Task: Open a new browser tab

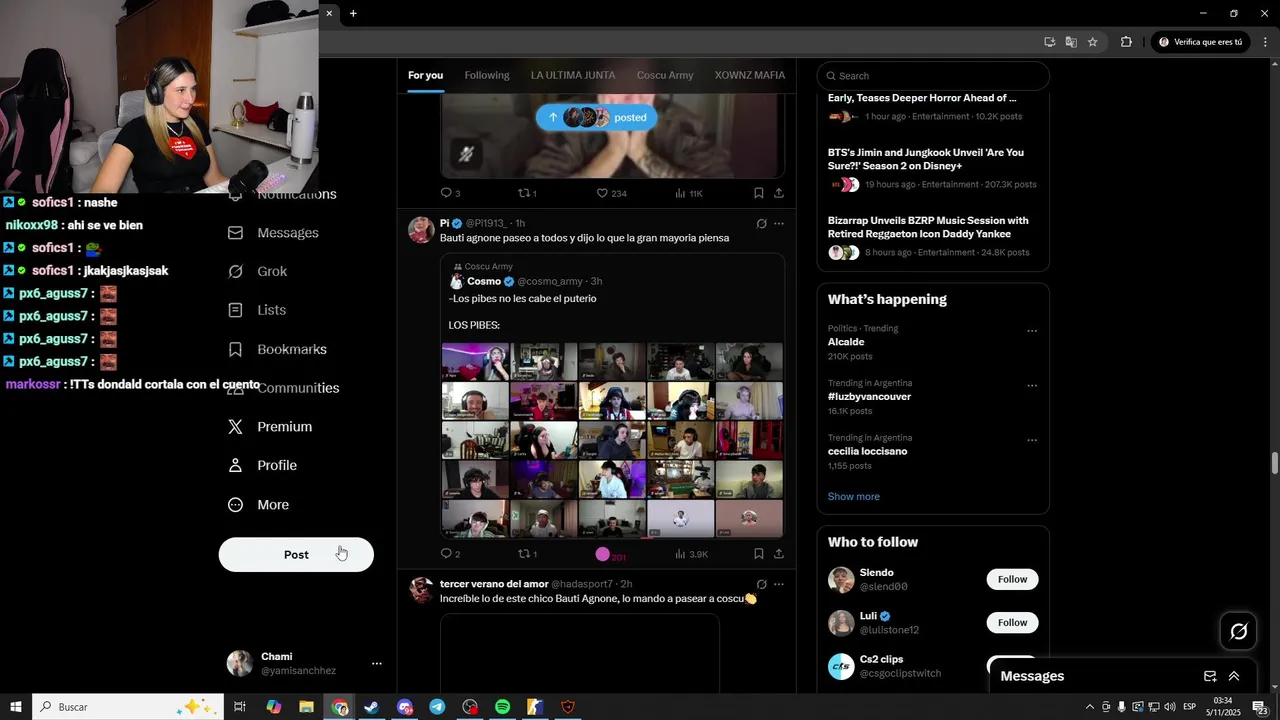Action: pos(353,13)
